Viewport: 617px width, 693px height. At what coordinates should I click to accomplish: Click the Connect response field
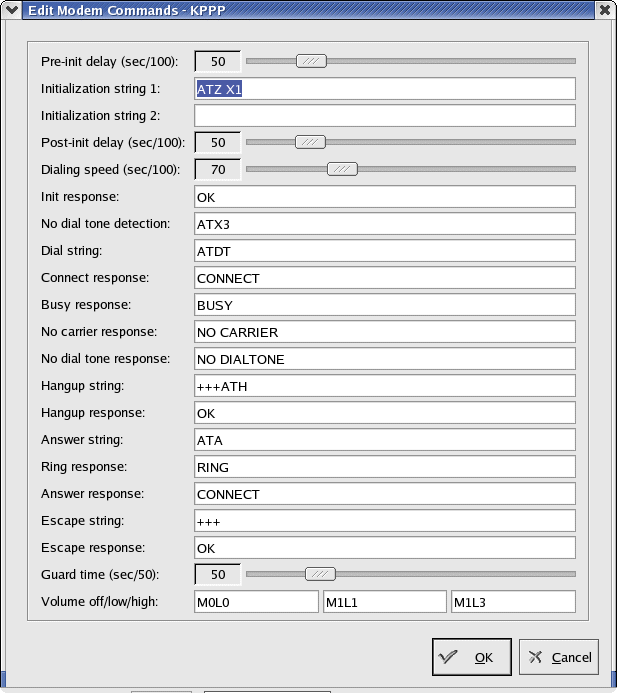pos(385,278)
